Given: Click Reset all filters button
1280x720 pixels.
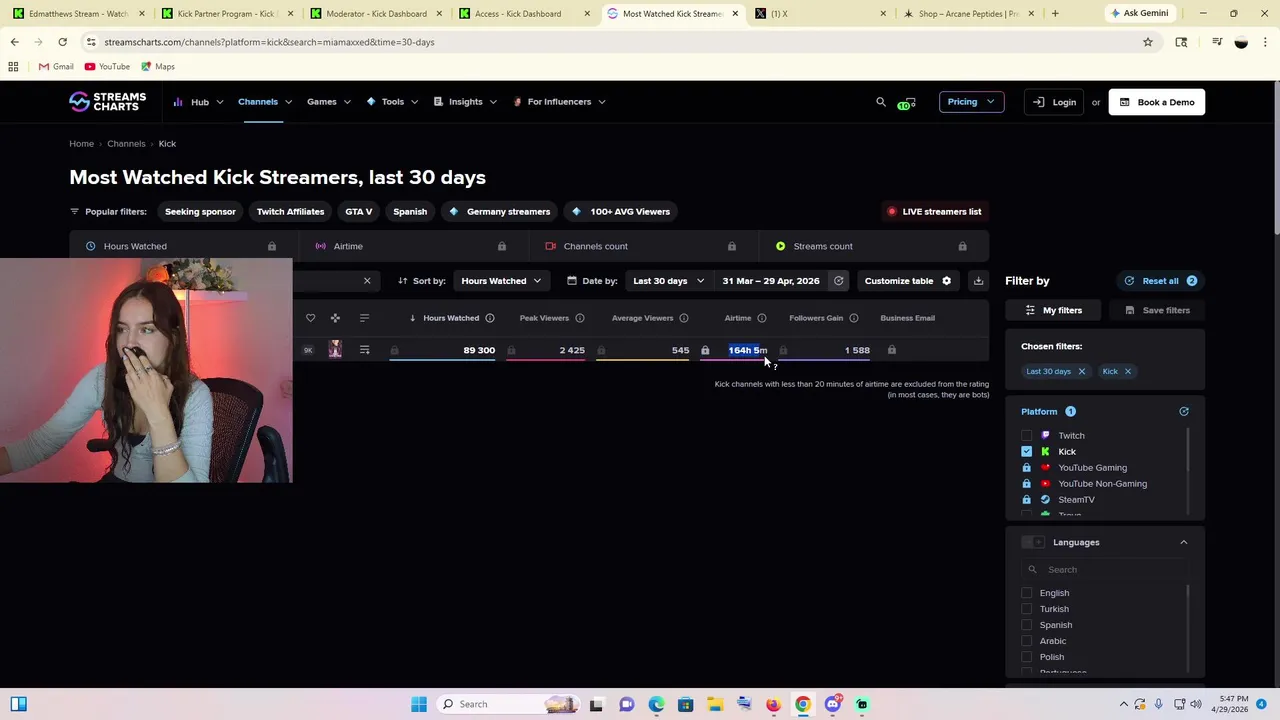Looking at the screenshot, I should 1160,281.
